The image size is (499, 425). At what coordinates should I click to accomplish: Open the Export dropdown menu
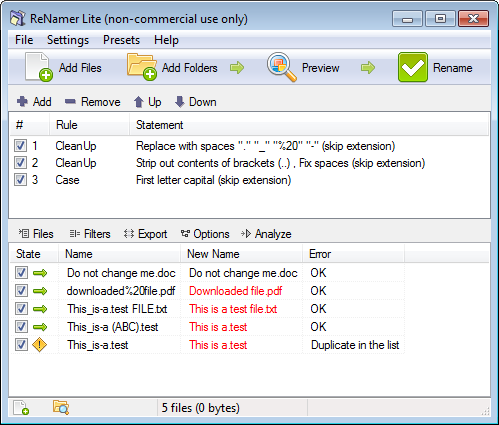[x=145, y=234]
